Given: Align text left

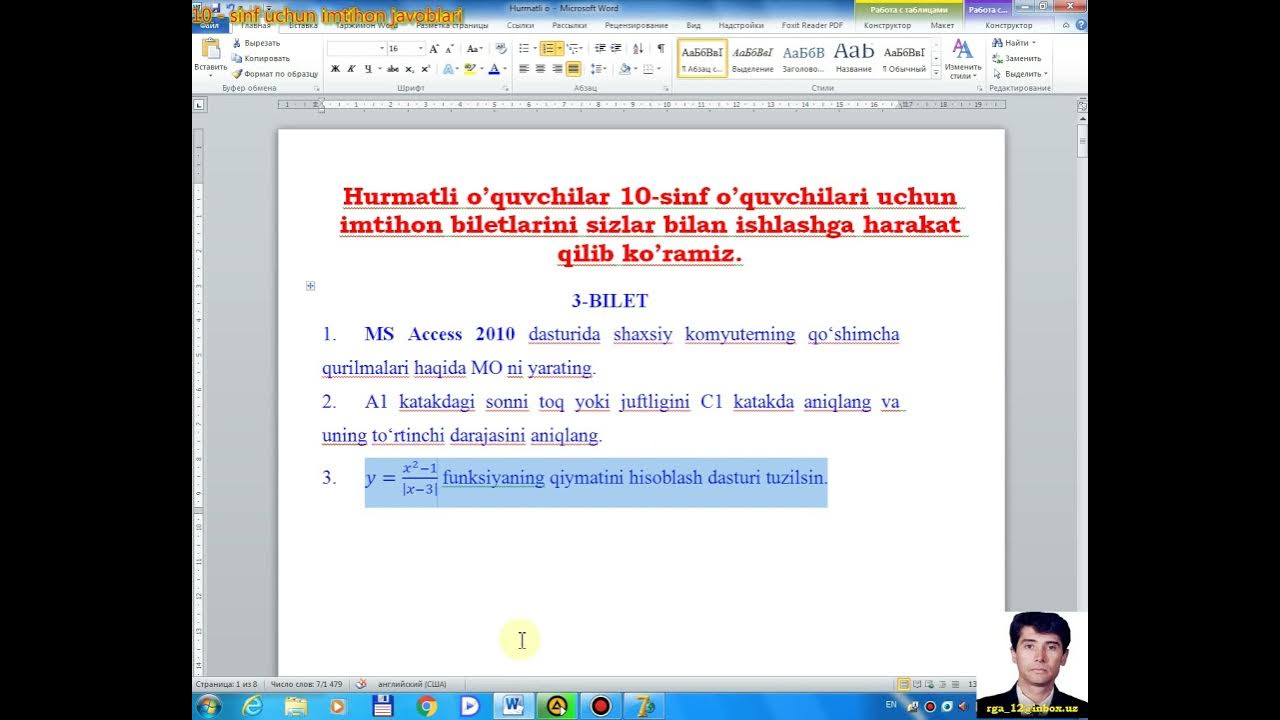Looking at the screenshot, I should [524, 69].
